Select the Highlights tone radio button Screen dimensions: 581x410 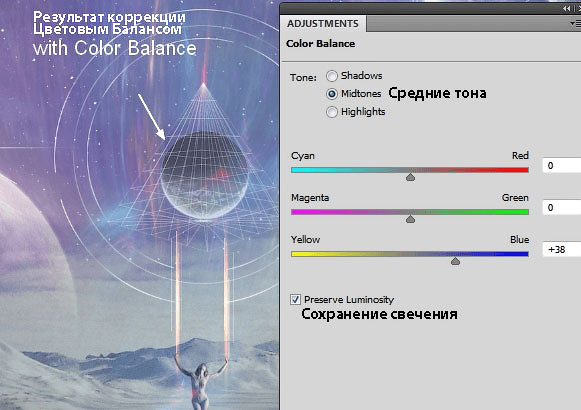[x=332, y=112]
